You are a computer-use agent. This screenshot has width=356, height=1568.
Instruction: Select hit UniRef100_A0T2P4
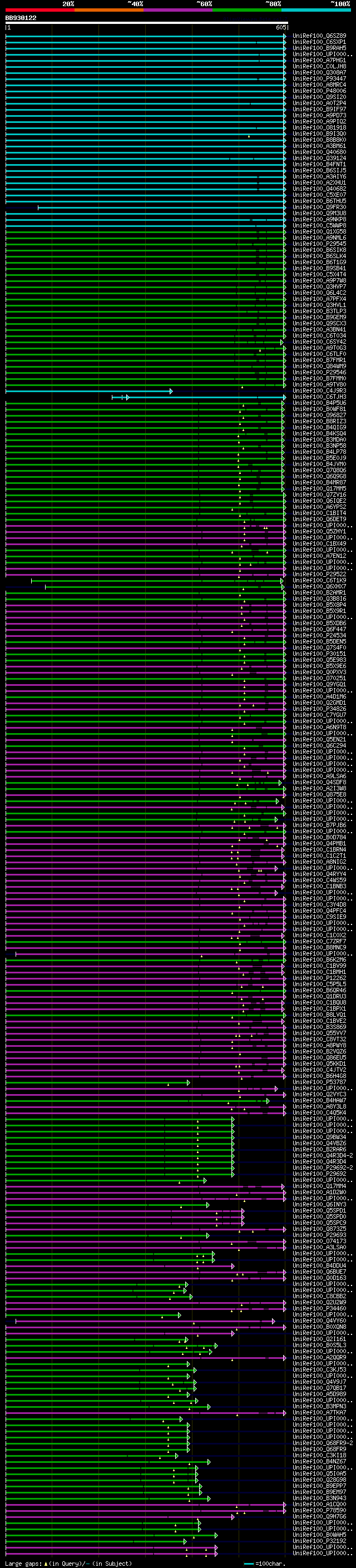319,103
